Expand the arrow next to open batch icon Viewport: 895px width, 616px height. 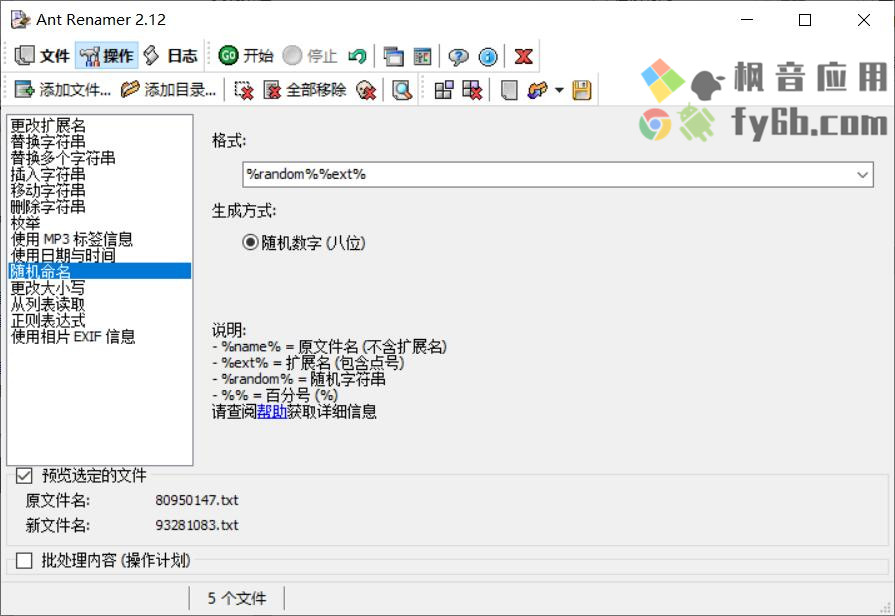559,90
